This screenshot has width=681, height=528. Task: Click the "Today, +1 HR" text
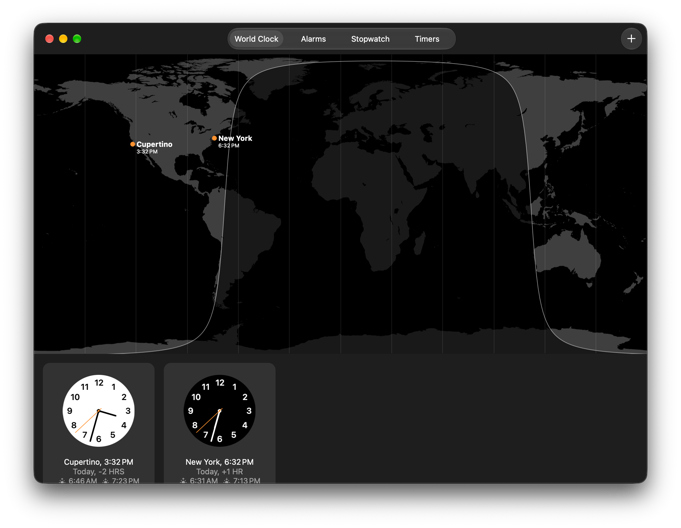click(x=220, y=472)
